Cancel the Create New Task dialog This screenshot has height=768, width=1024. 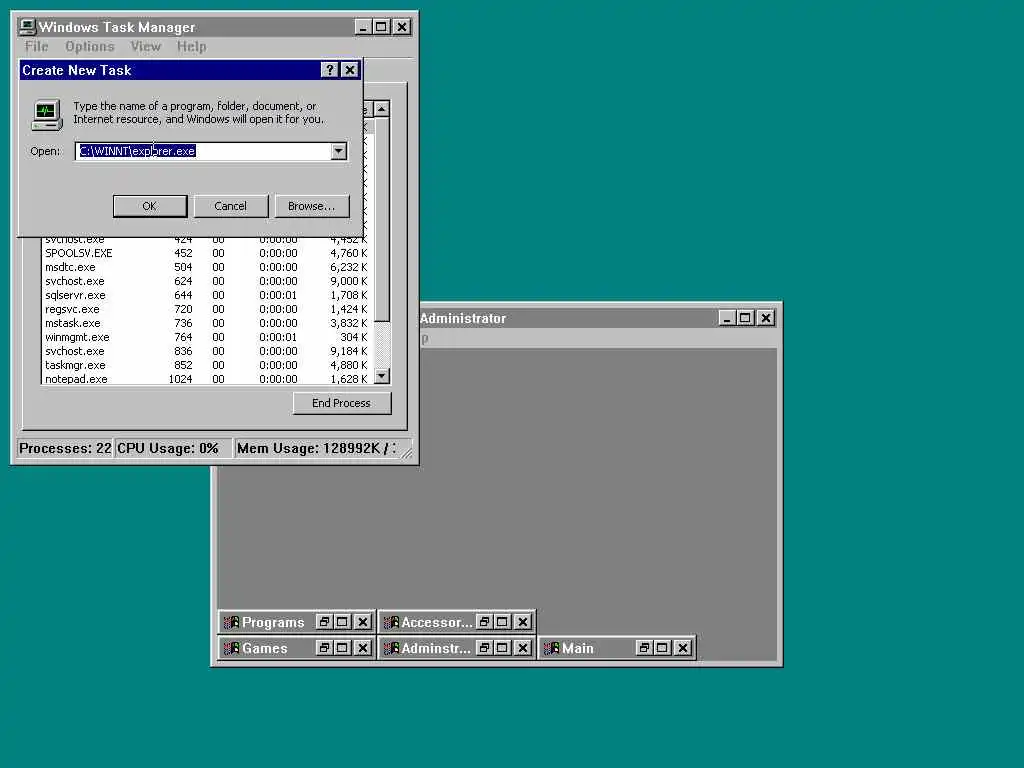point(231,206)
